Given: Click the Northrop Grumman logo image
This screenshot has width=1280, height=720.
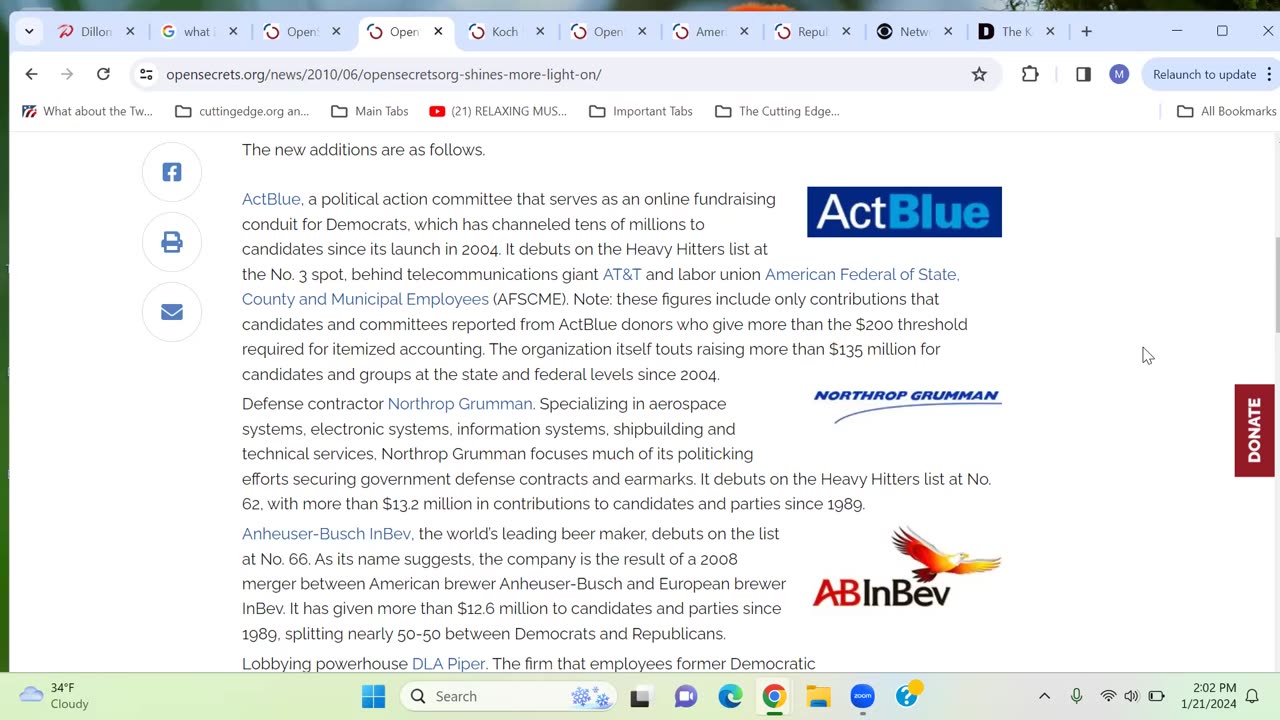Looking at the screenshot, I should pos(907,405).
